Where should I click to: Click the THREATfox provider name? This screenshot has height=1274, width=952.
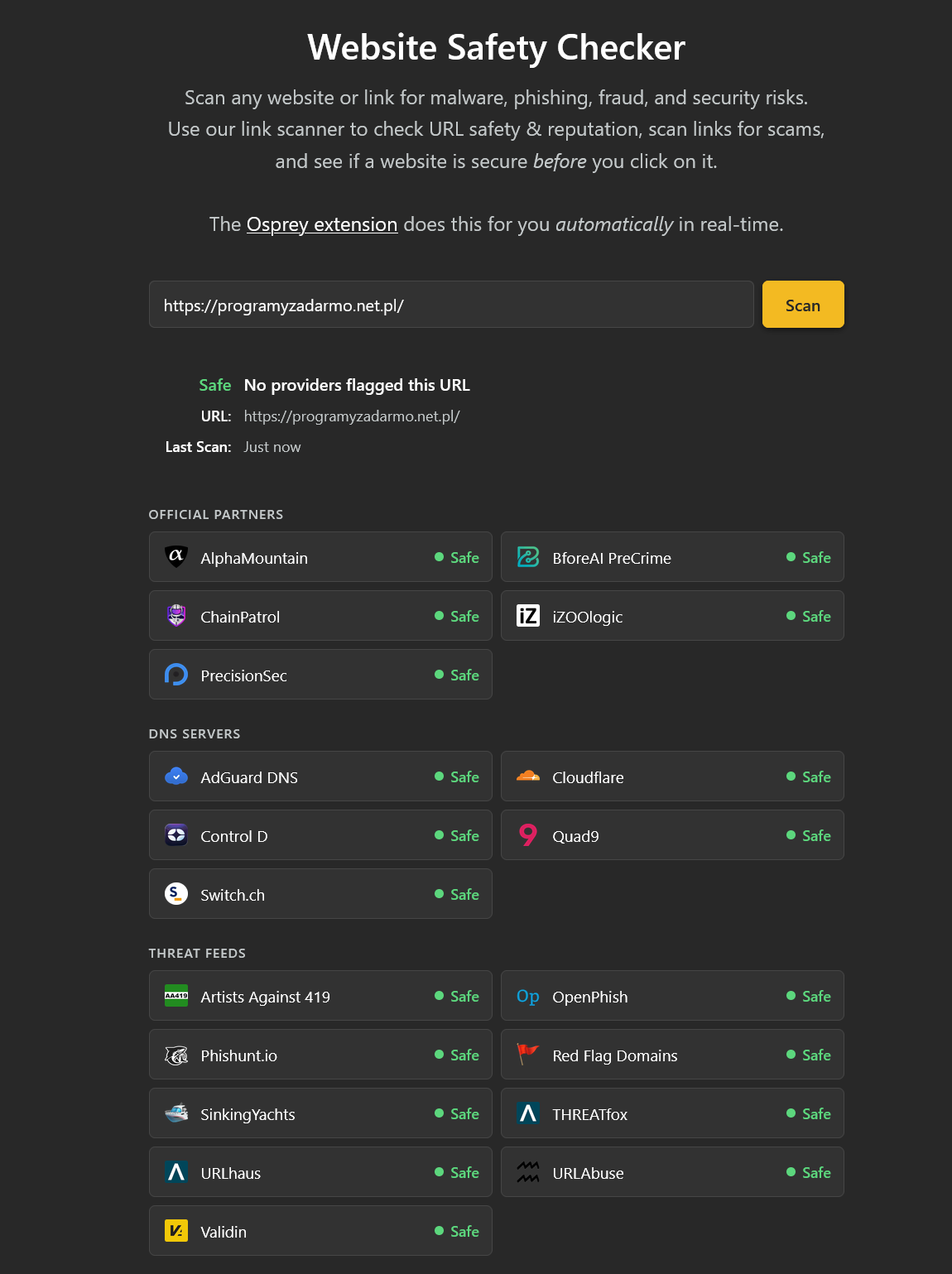pyautogui.click(x=590, y=1114)
